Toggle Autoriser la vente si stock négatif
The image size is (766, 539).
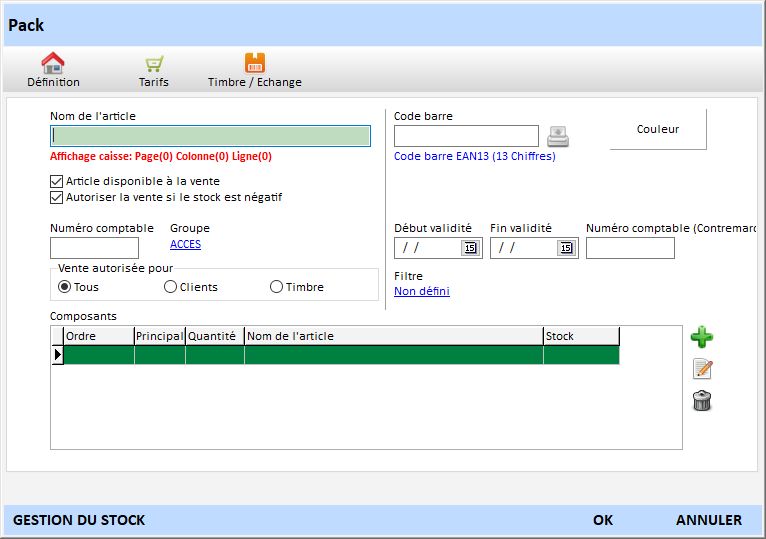click(57, 198)
